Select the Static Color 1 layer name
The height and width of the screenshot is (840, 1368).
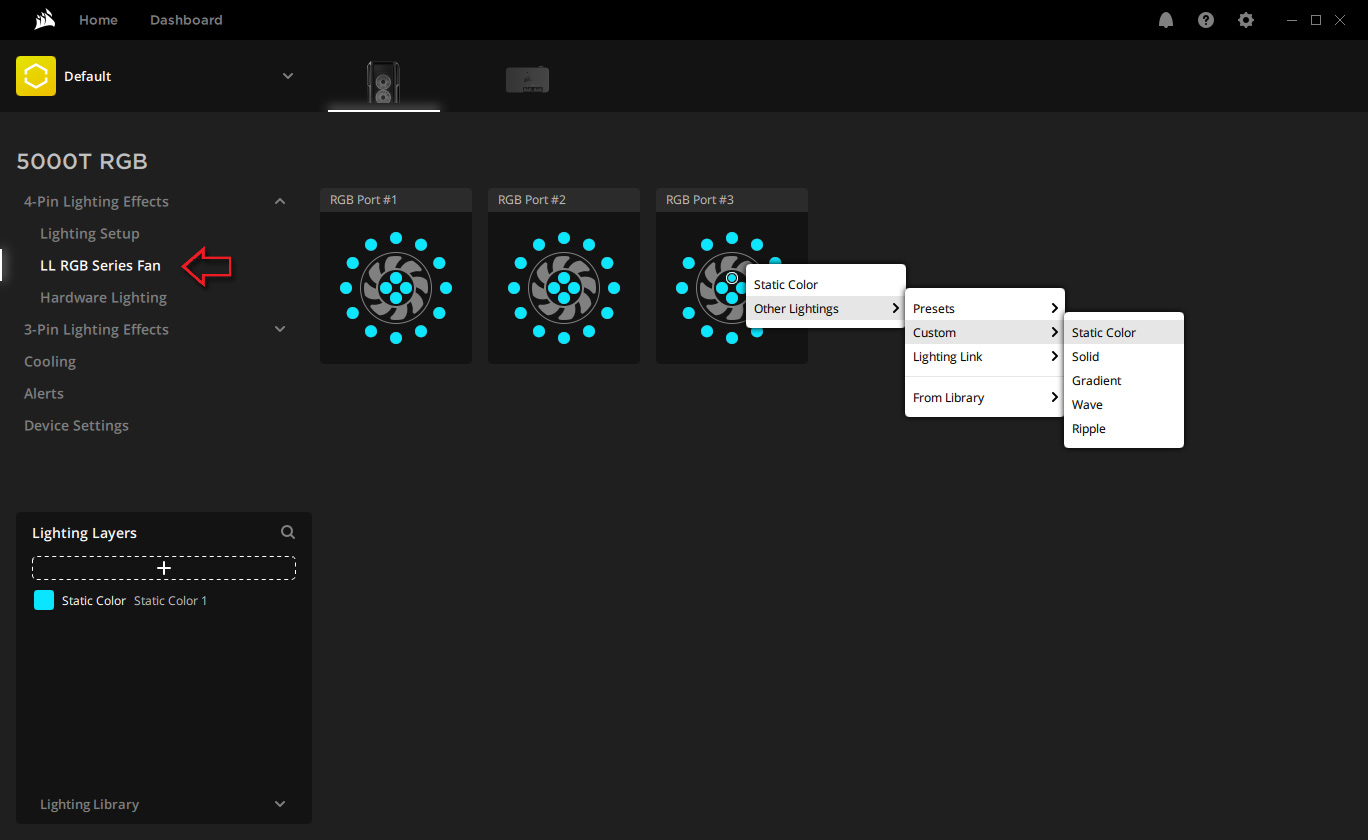click(x=171, y=601)
